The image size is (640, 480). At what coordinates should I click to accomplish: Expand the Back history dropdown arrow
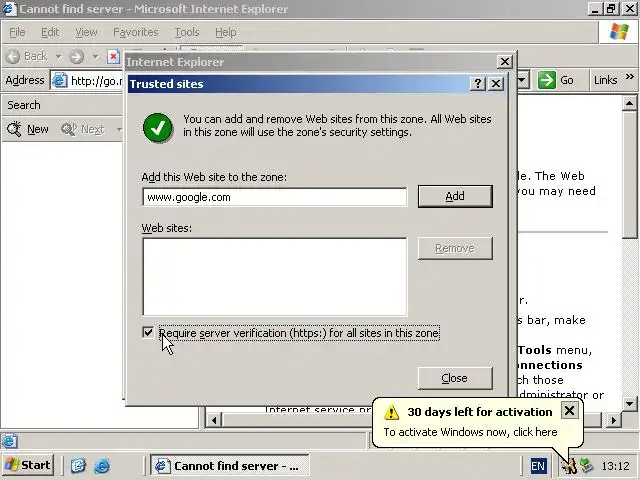[x=58, y=57]
